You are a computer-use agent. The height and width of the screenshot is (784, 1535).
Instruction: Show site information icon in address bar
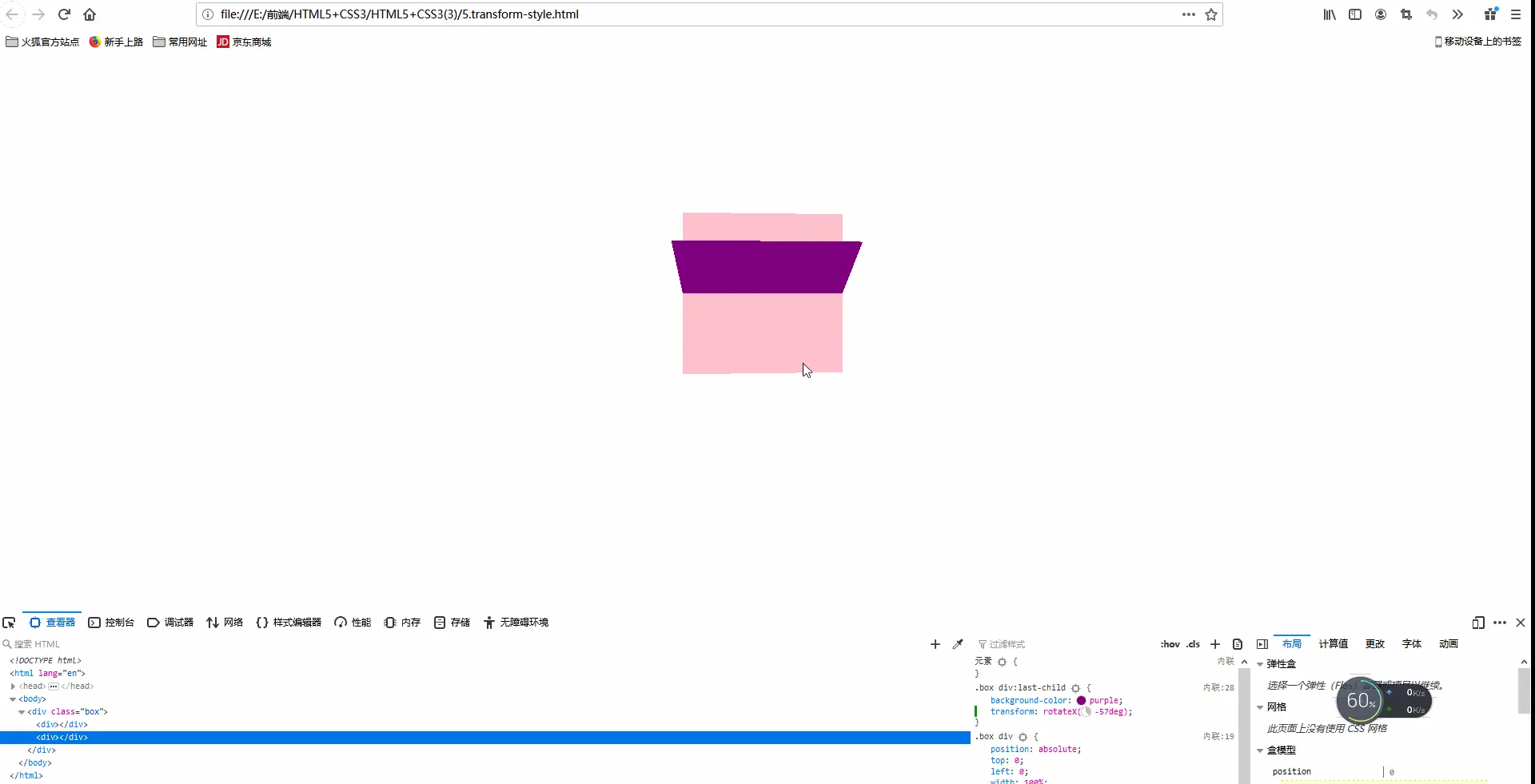(x=208, y=14)
